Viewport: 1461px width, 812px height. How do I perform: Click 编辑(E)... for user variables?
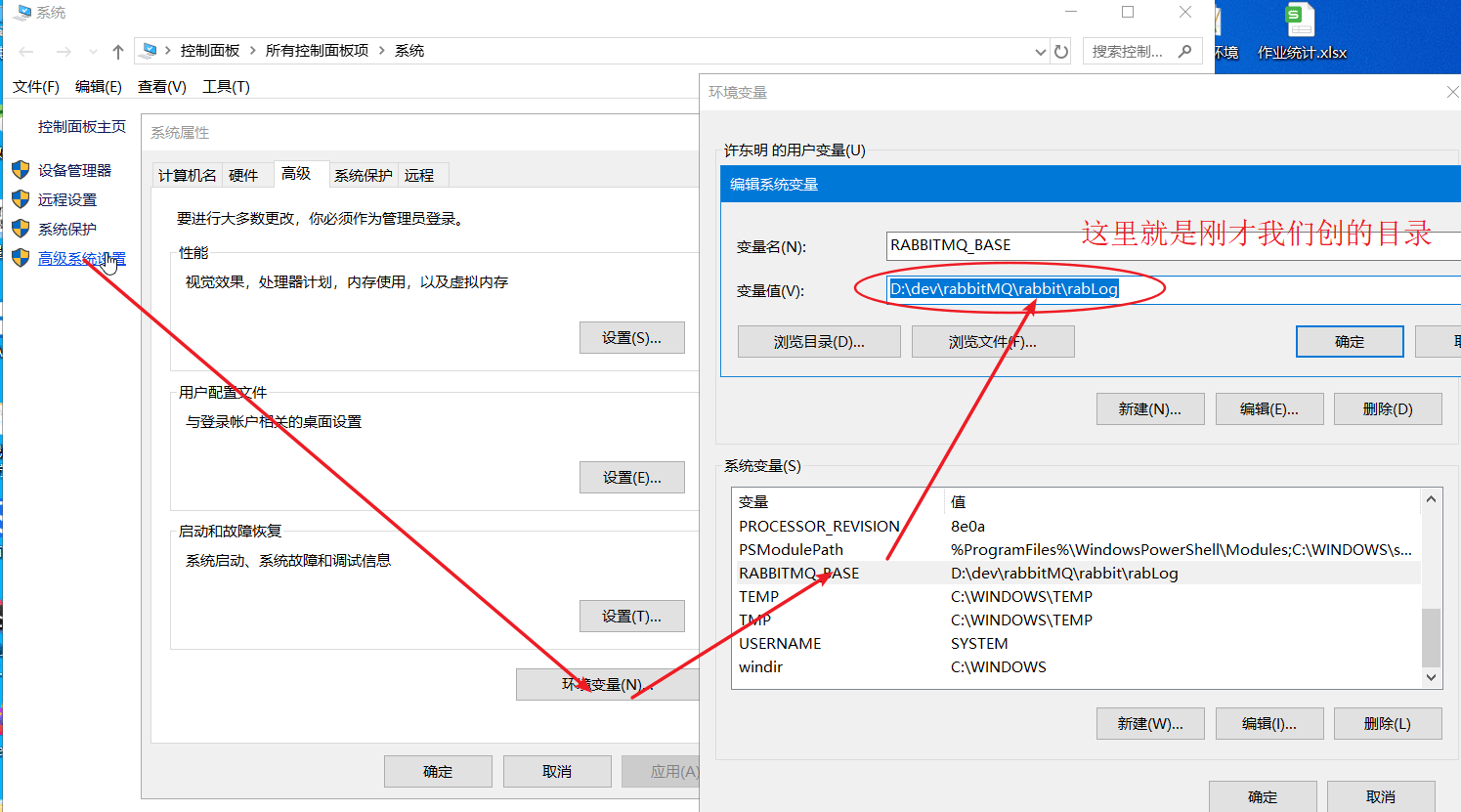click(1269, 409)
